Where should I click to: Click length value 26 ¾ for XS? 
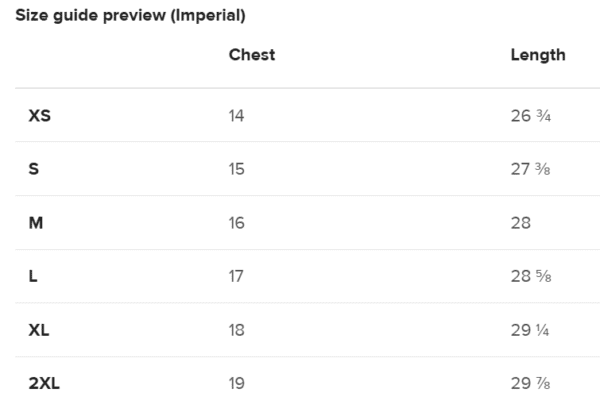point(531,116)
